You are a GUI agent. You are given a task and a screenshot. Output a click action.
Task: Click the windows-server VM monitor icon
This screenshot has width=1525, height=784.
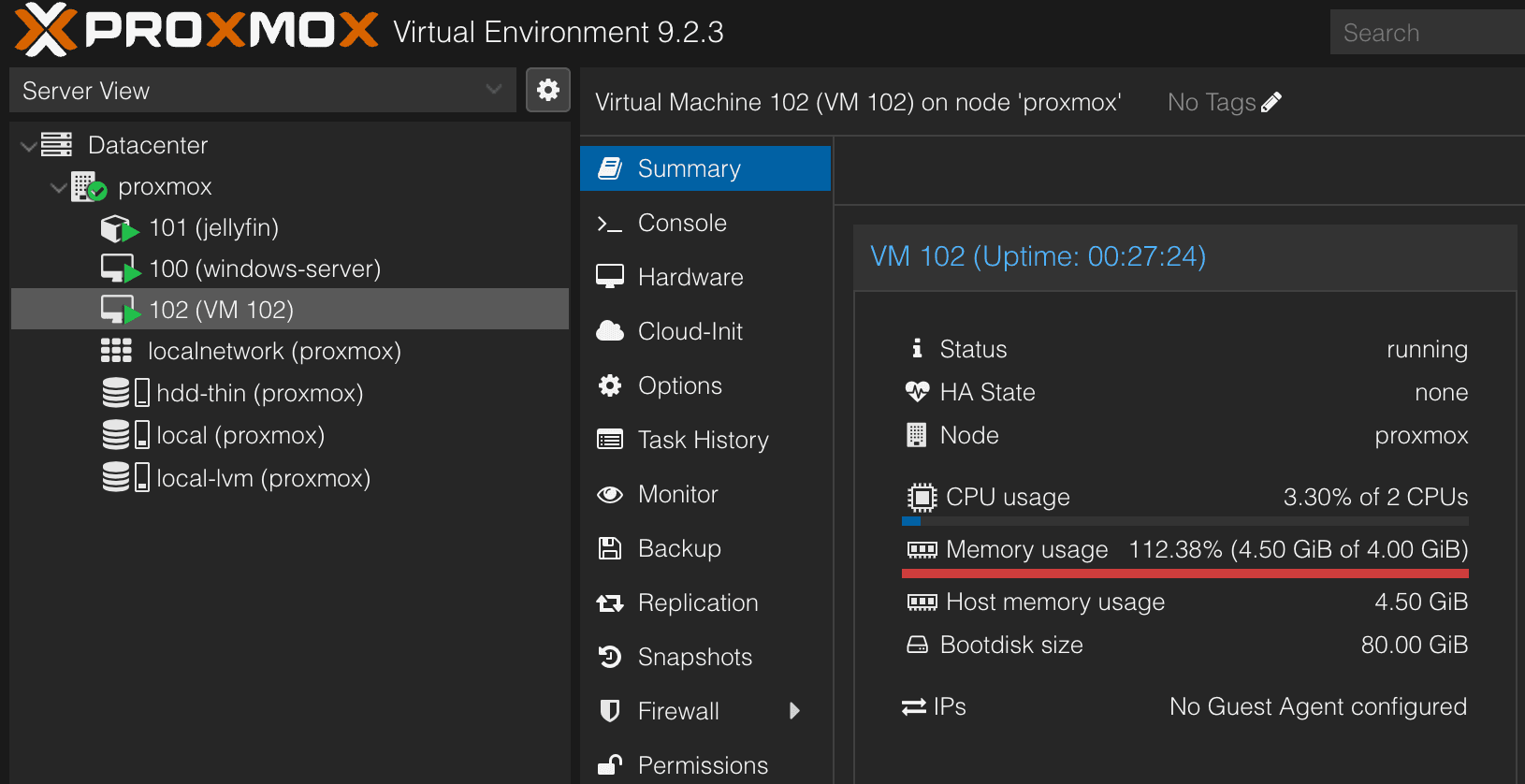[x=120, y=269]
